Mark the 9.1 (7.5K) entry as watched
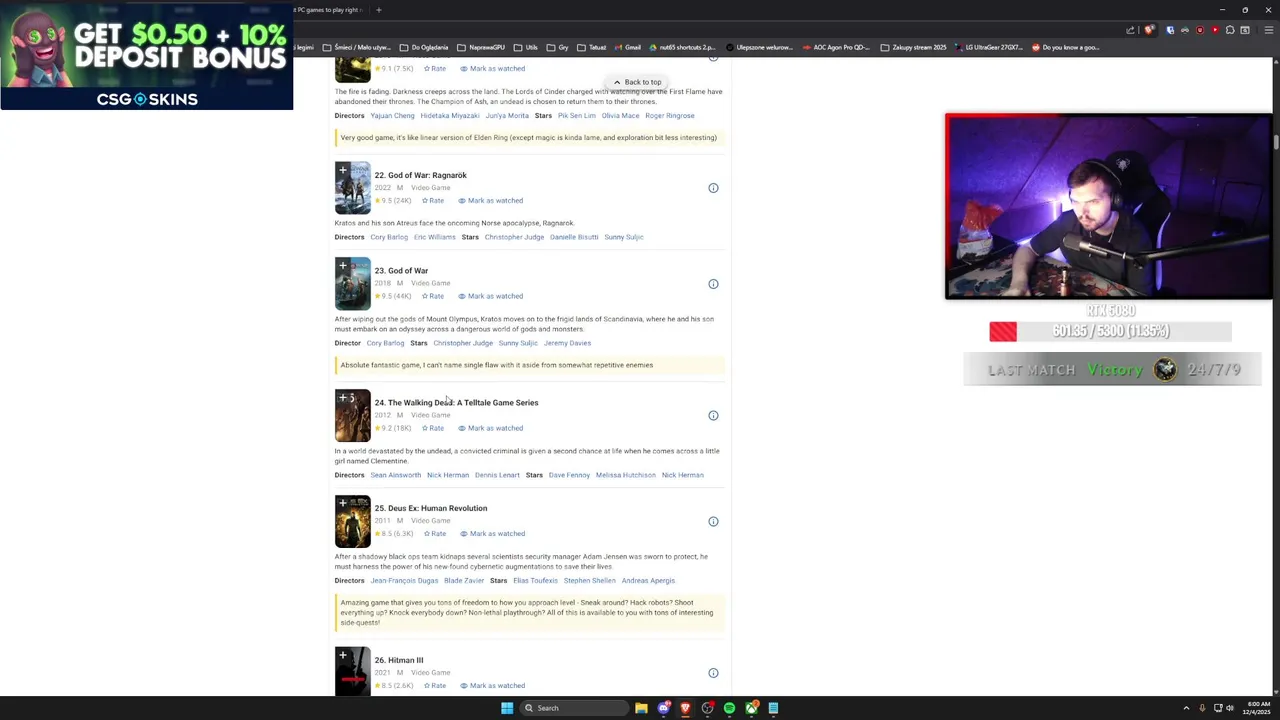 492,69
